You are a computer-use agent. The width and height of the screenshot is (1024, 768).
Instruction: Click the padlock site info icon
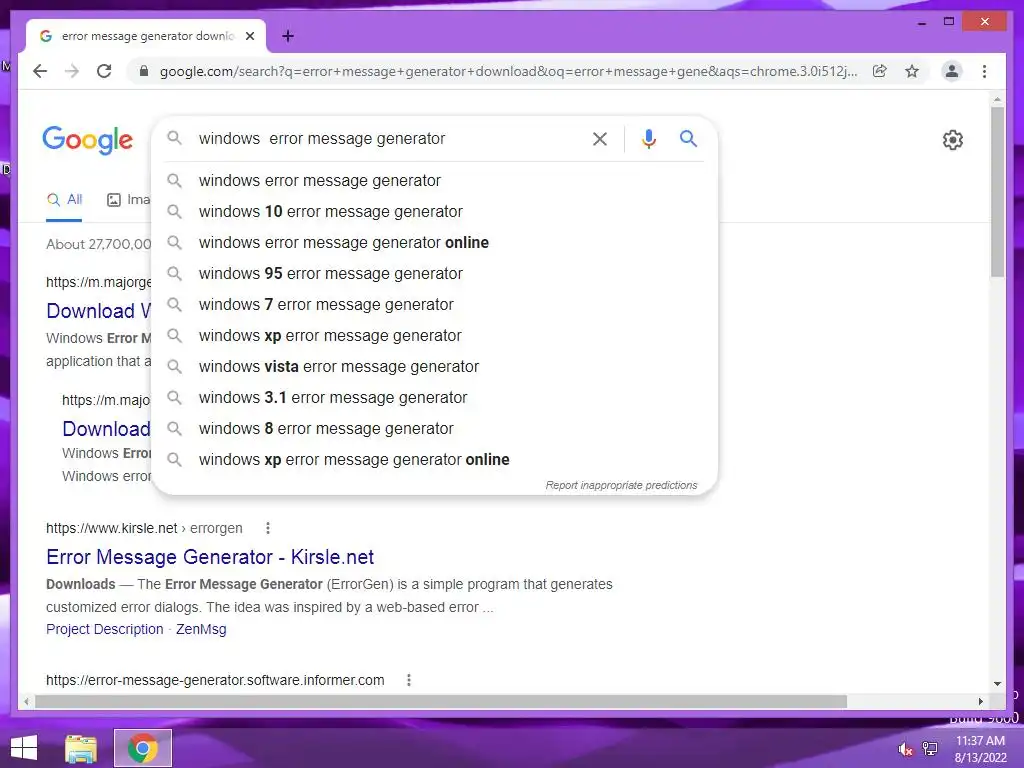(144, 71)
